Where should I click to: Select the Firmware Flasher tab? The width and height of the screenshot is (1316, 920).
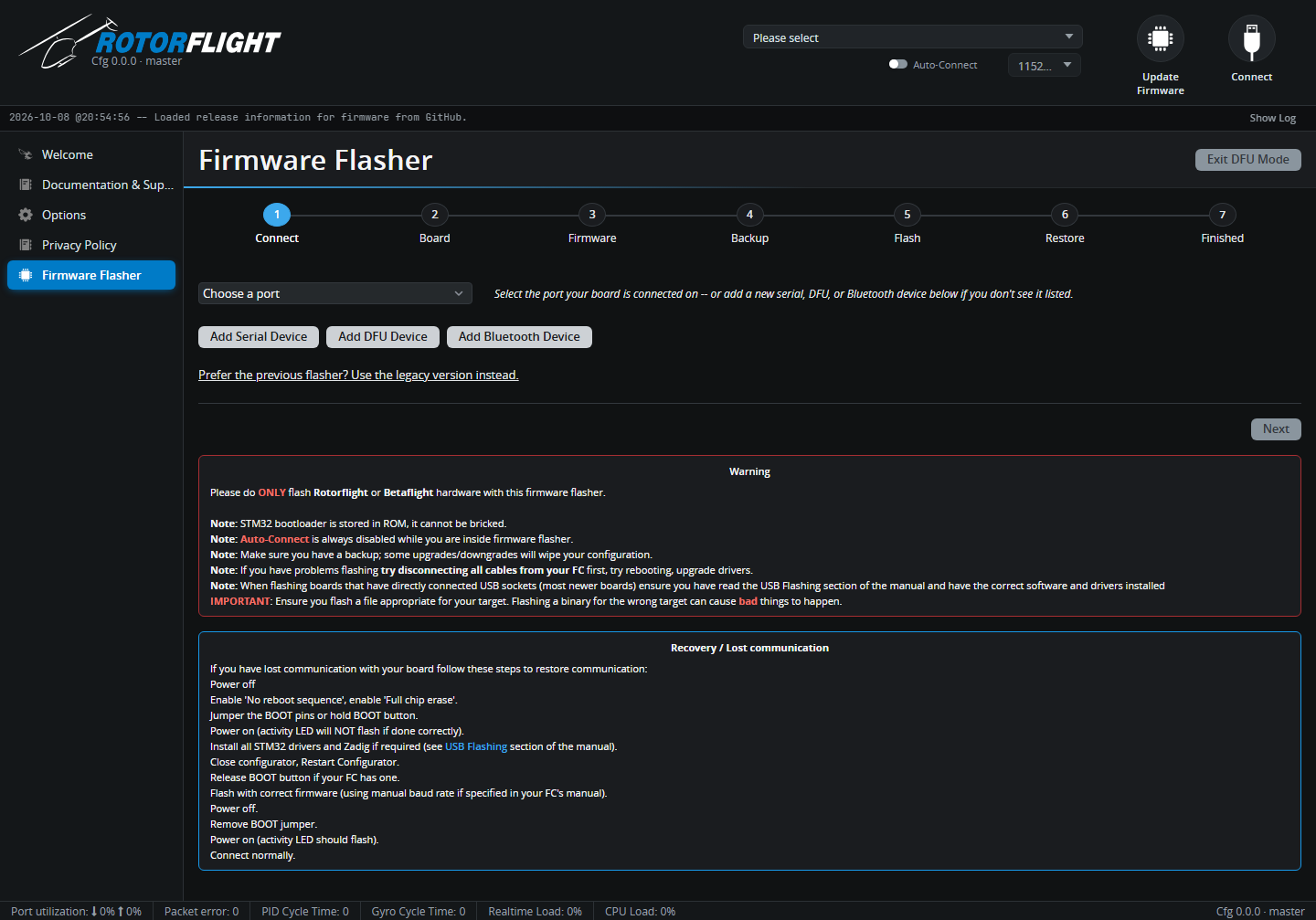click(x=91, y=275)
